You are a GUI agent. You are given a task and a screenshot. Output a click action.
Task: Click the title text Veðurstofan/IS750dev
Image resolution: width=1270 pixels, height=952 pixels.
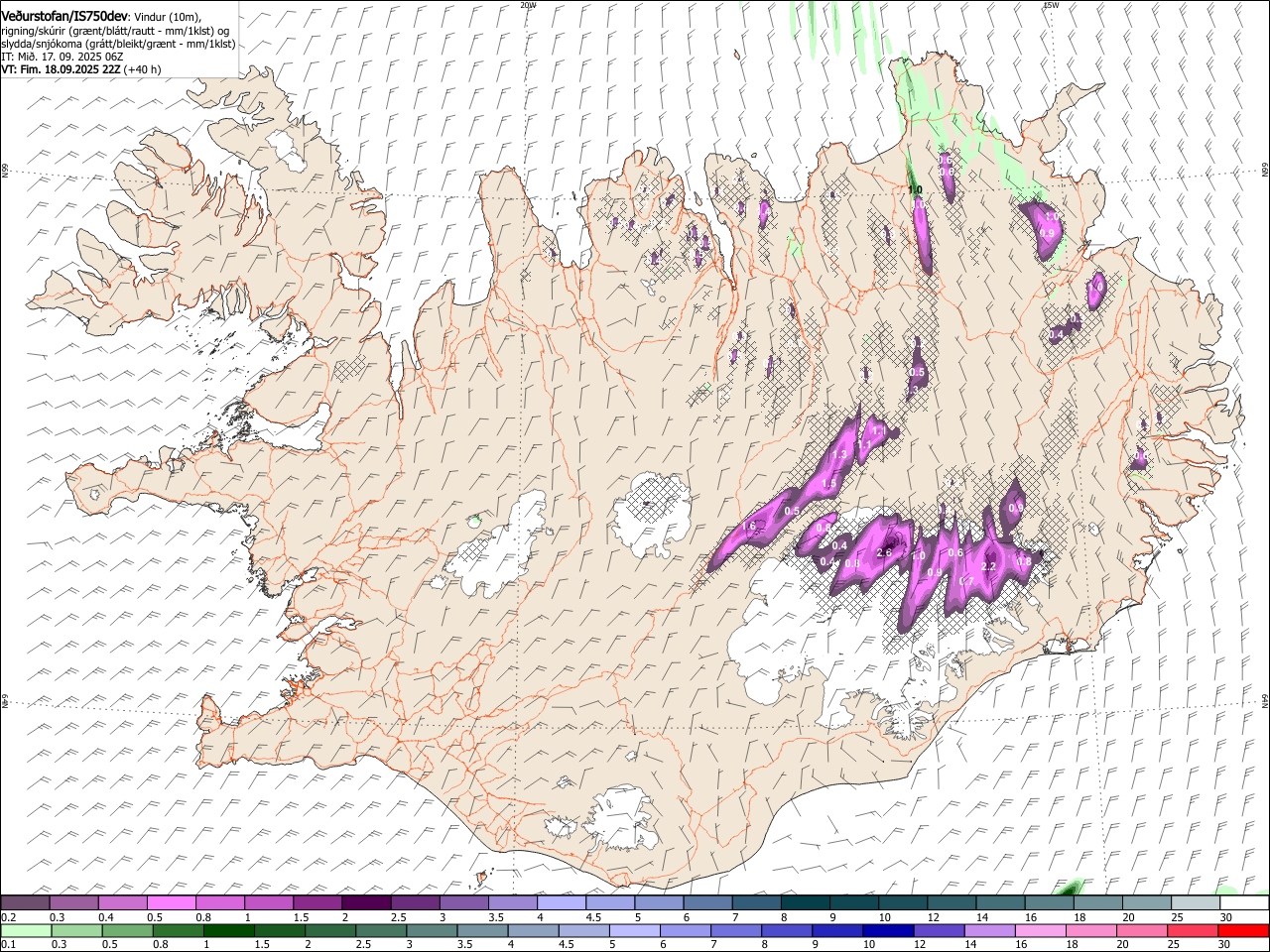point(64,16)
